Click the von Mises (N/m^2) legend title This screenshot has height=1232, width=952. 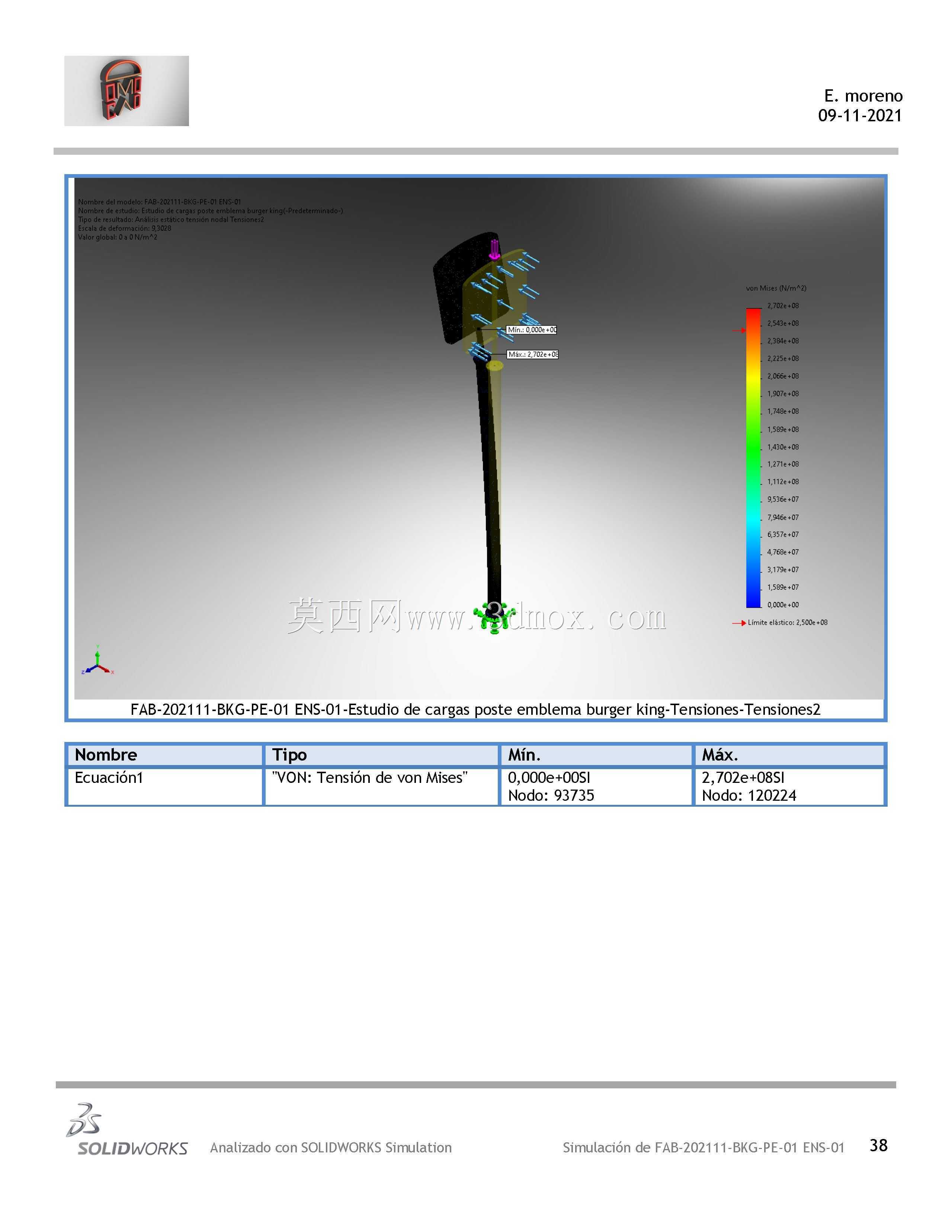(776, 288)
